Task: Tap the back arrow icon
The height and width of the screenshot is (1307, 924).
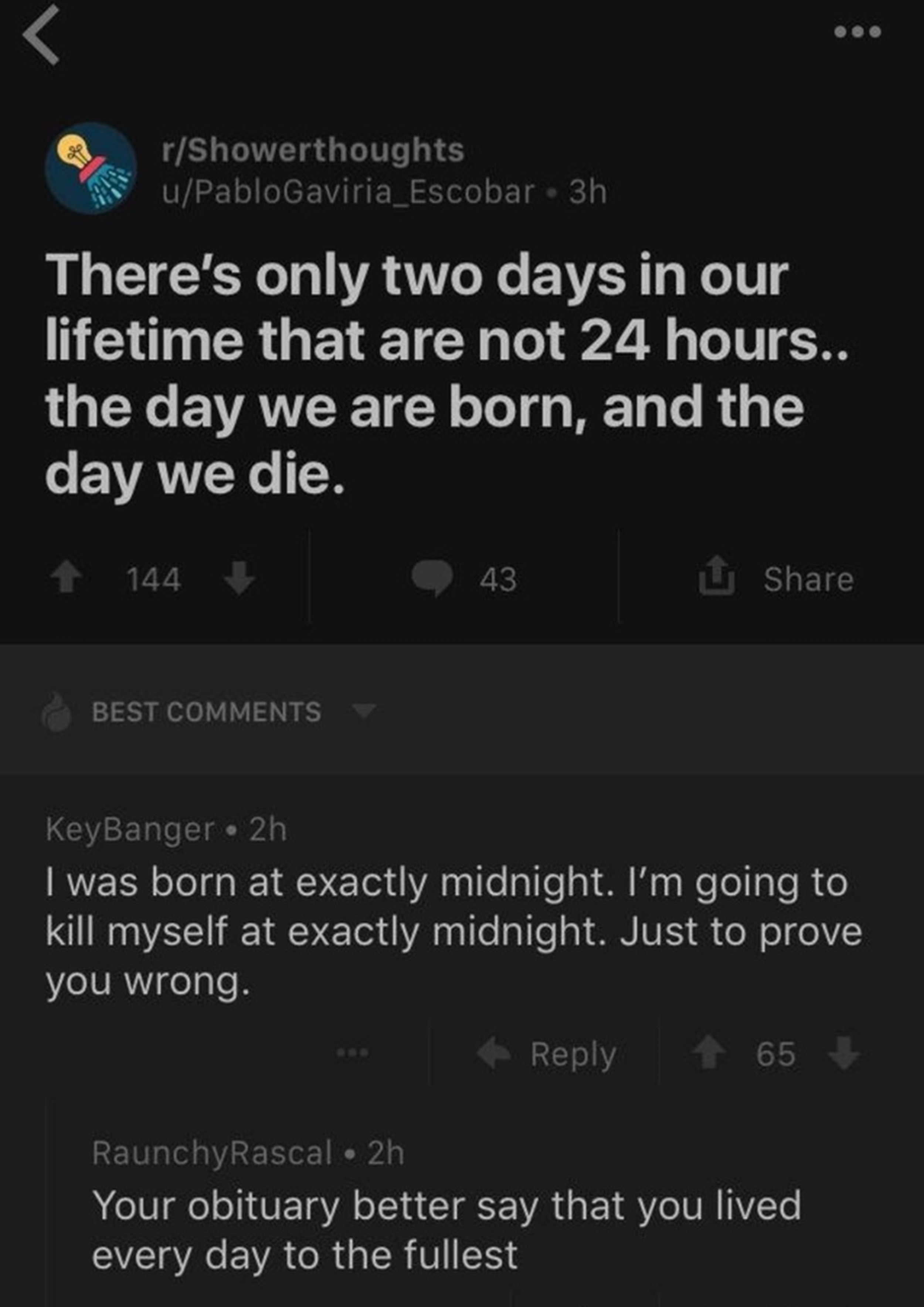Action: coord(41,35)
